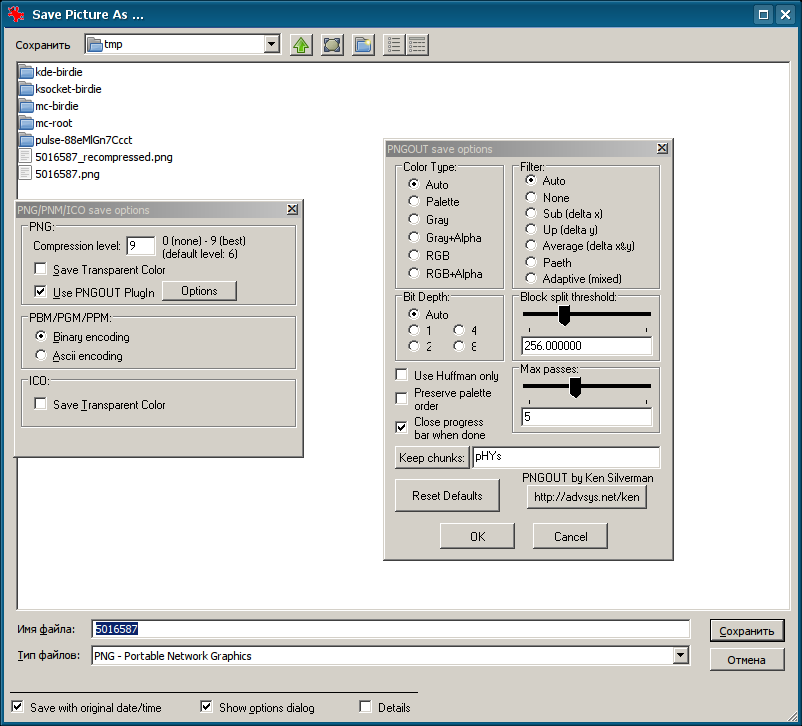The height and width of the screenshot is (726, 802).
Task: Select RGB+Alpha color type
Action: tap(414, 274)
